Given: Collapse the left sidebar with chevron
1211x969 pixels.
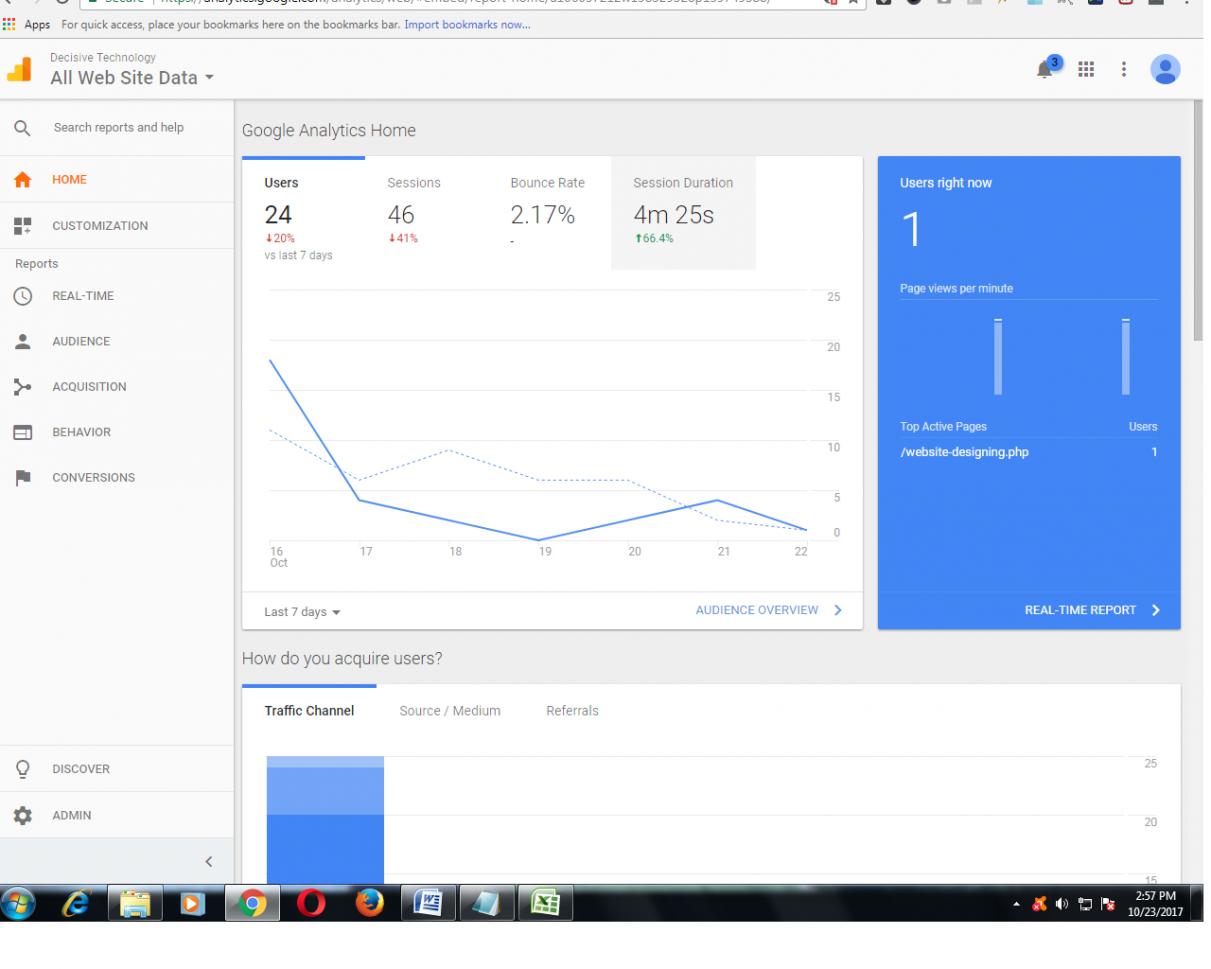Looking at the screenshot, I should 208,861.
